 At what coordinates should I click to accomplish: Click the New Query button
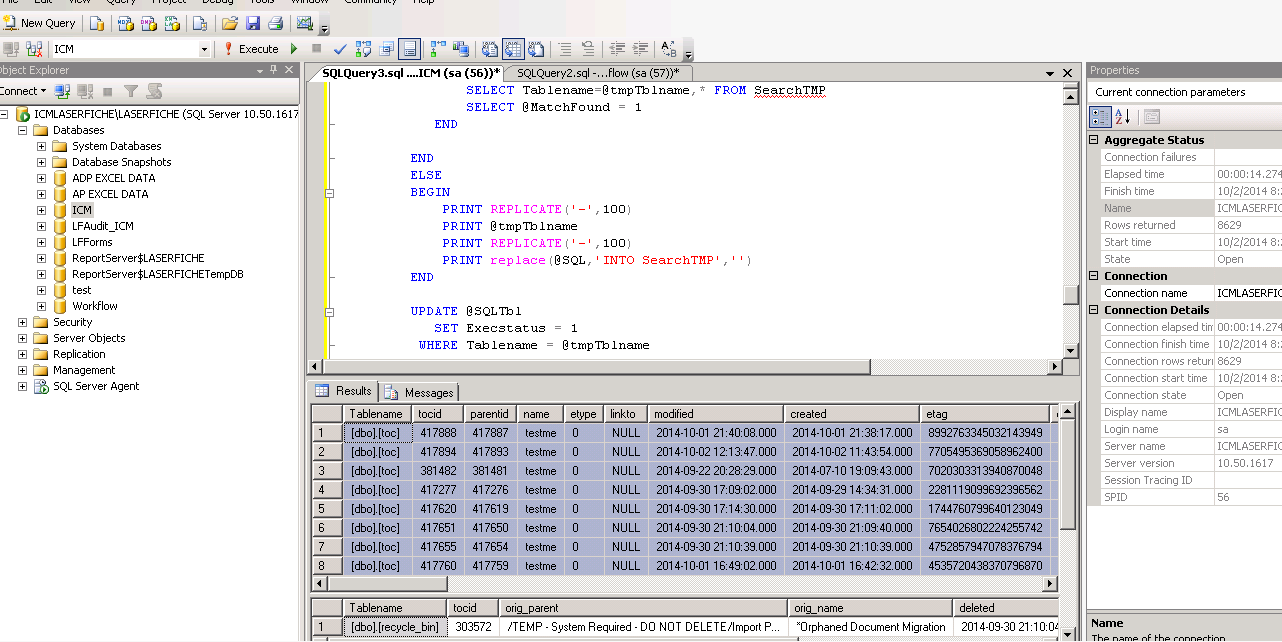pos(40,23)
